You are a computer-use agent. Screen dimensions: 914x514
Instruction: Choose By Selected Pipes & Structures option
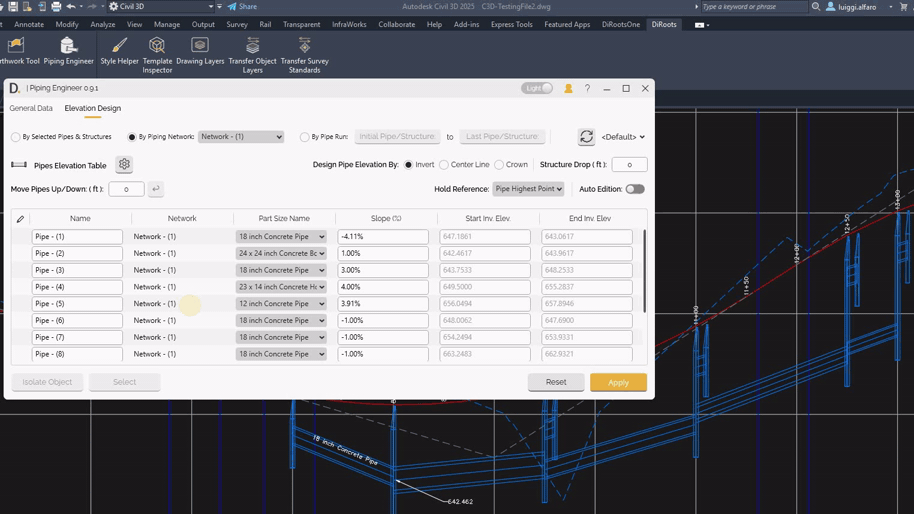coord(16,137)
